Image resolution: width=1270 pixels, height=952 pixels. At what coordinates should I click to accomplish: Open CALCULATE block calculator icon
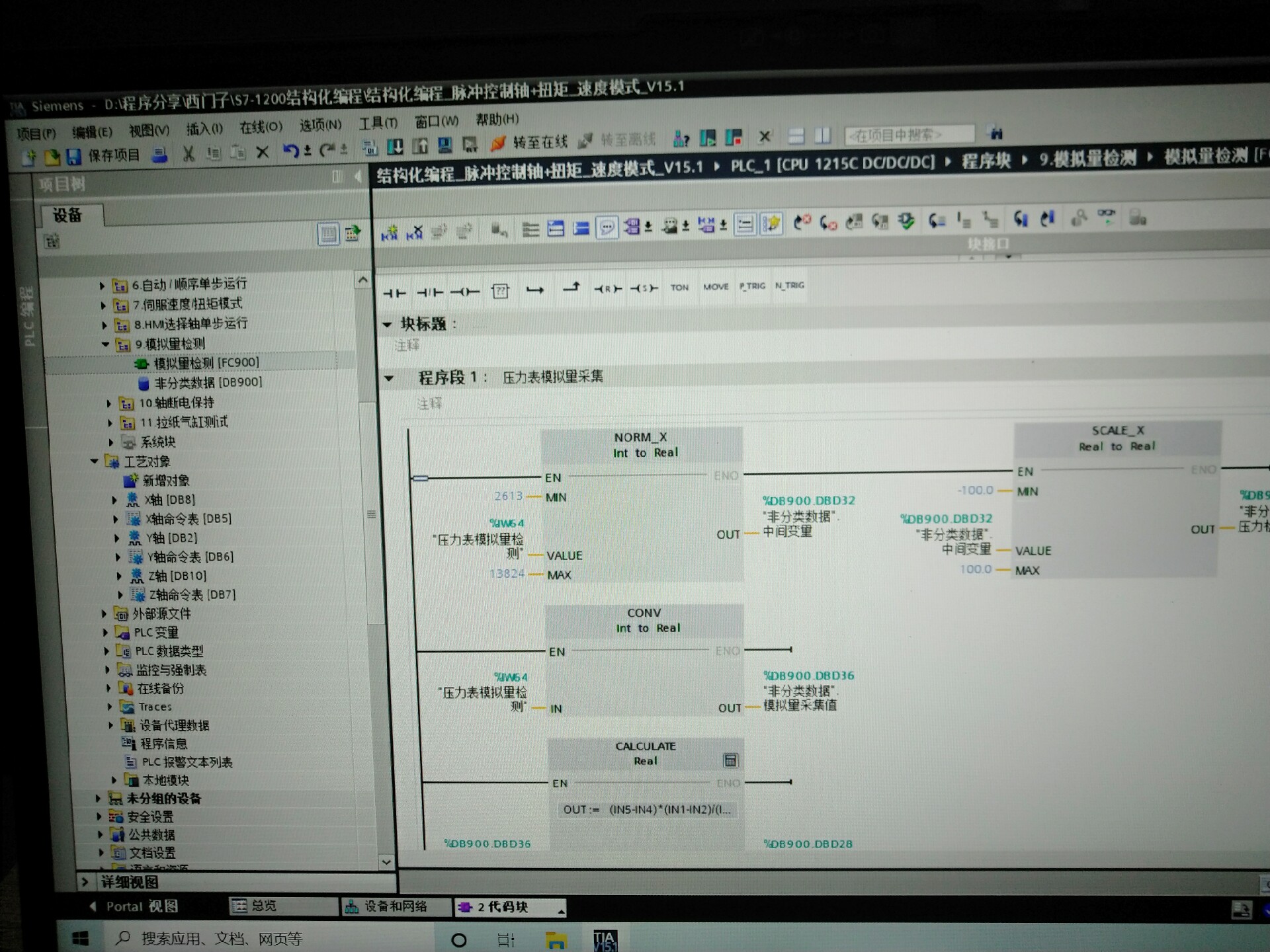[730, 760]
